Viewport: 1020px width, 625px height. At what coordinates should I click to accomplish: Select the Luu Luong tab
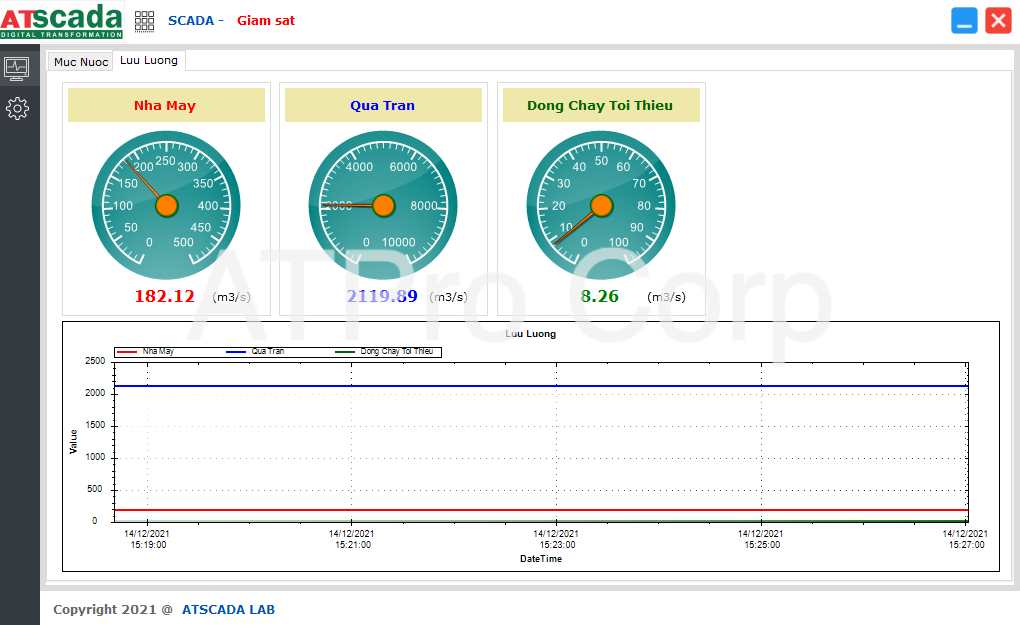coord(148,60)
